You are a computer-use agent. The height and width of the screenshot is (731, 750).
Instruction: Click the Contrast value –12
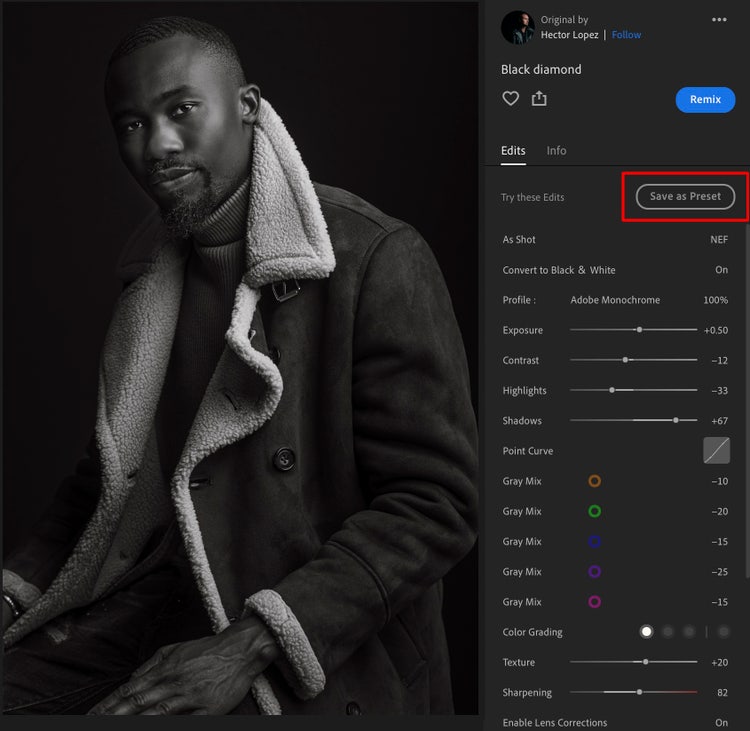click(719, 360)
